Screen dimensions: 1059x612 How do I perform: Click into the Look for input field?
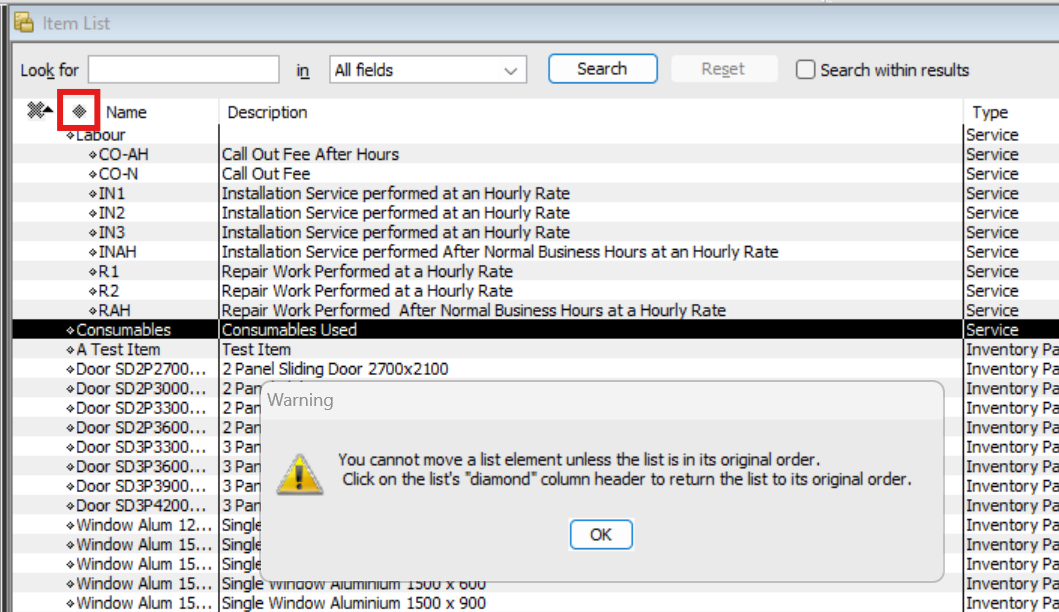(x=184, y=70)
